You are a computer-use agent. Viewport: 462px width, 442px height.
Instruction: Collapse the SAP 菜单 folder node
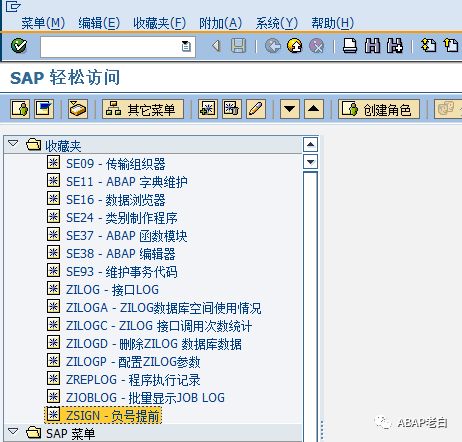click(13, 431)
